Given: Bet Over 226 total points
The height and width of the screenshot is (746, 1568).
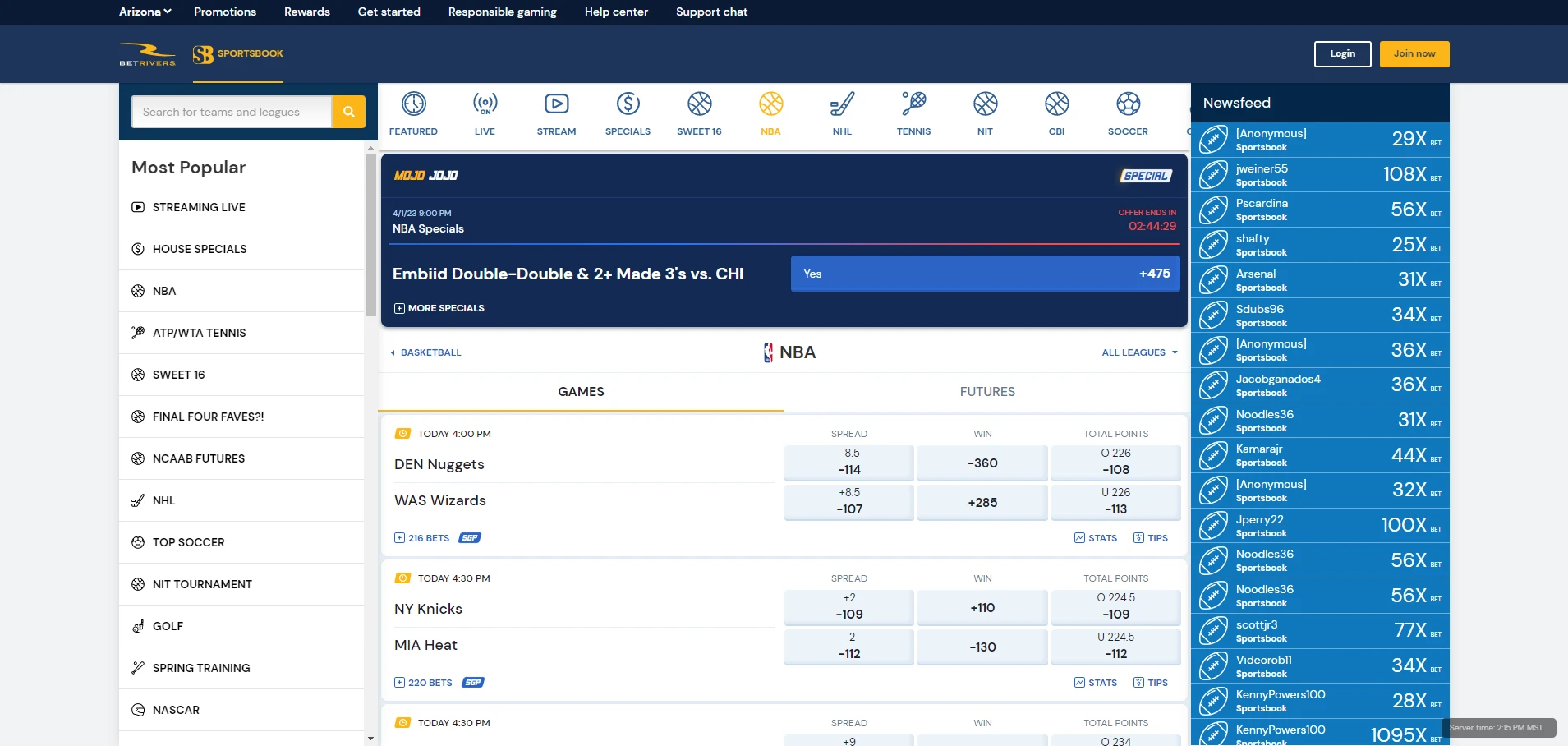Looking at the screenshot, I should [x=1116, y=463].
